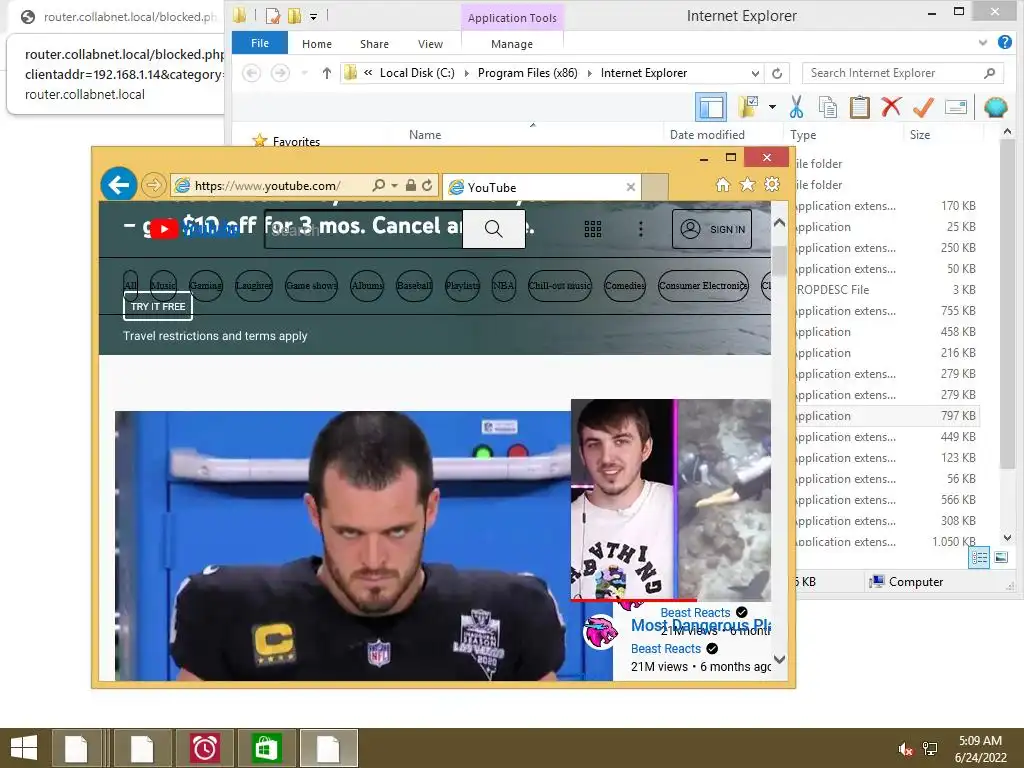Click the teal shell icon in Explorer toolbar

point(995,107)
